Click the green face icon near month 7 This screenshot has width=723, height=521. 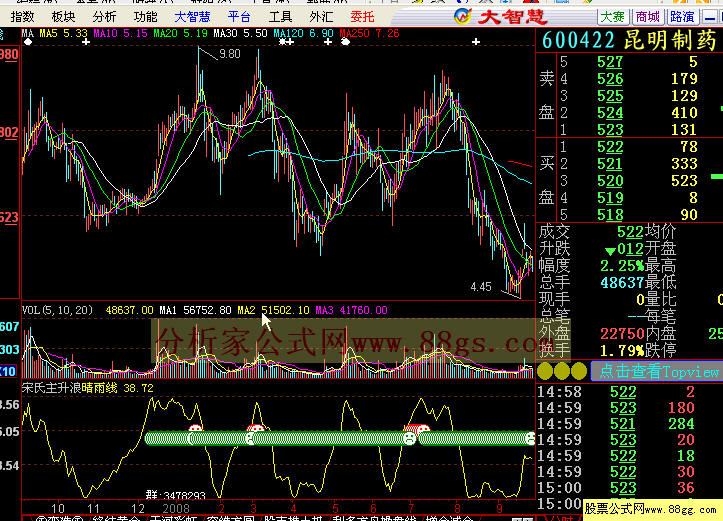click(x=409, y=438)
